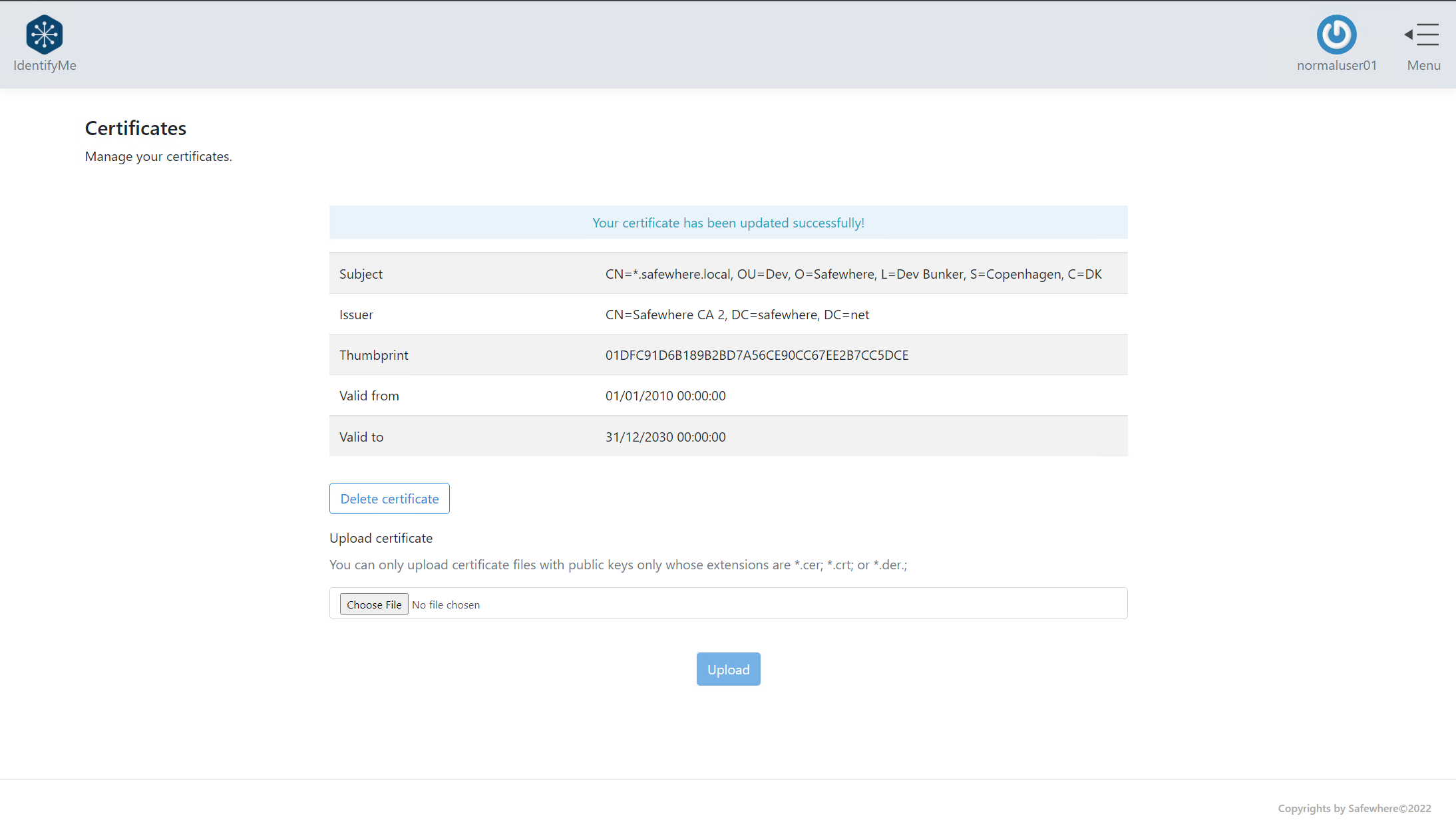
Task: Click the Thumbprint value text
Action: (757, 355)
